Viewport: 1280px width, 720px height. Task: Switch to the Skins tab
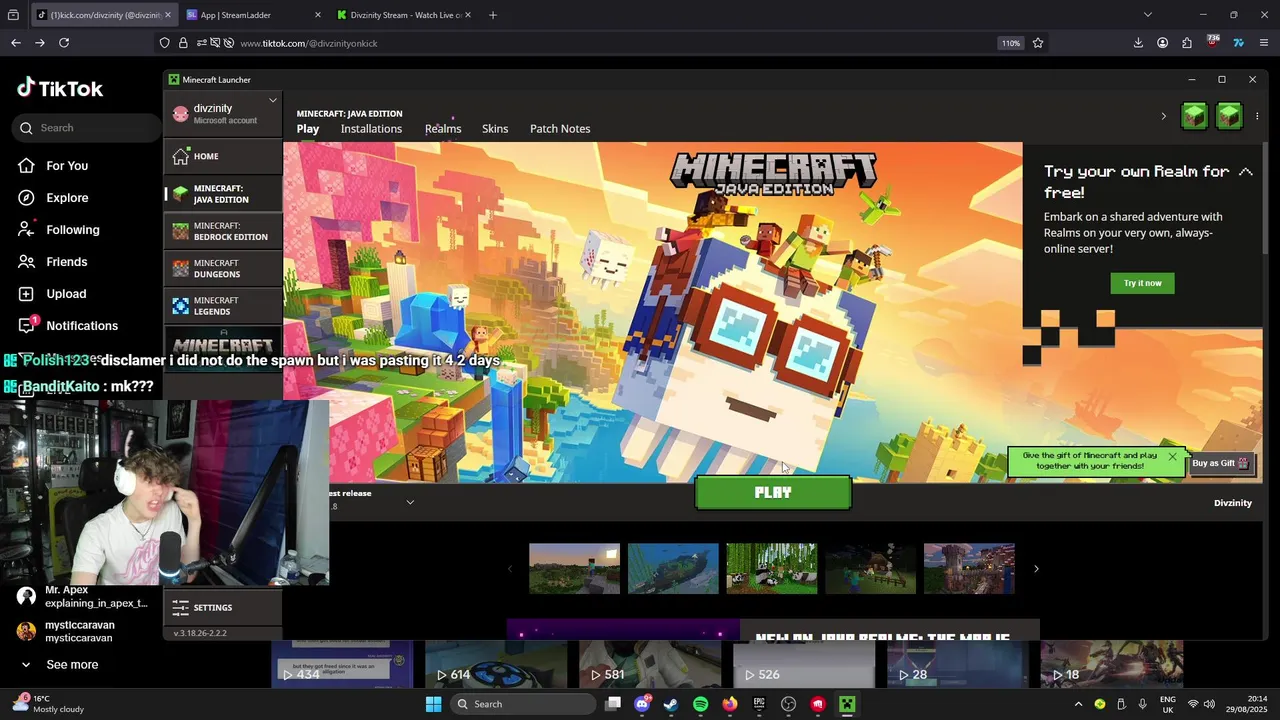coord(495,129)
